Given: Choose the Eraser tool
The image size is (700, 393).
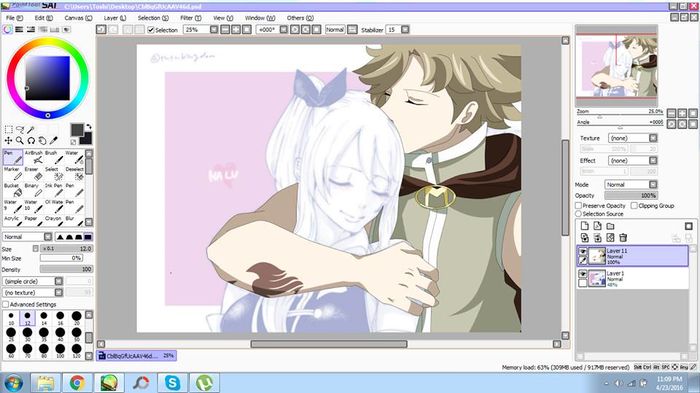Looking at the screenshot, I should pyautogui.click(x=34, y=174).
